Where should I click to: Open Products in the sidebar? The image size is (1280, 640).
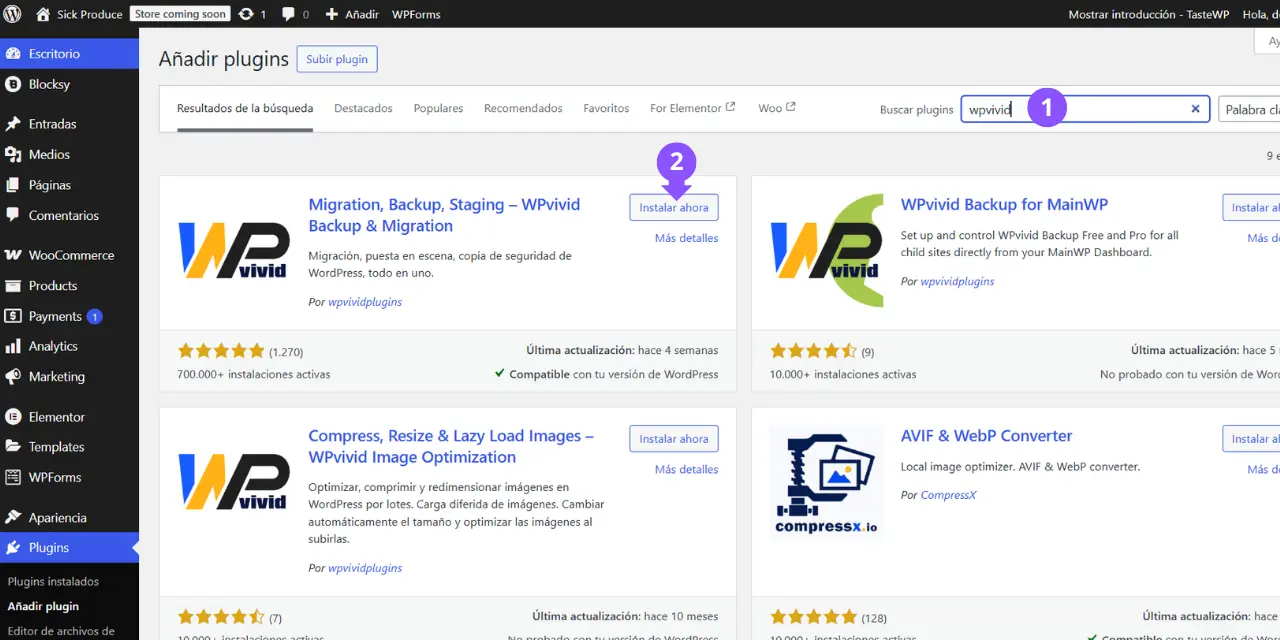[x=69, y=285]
